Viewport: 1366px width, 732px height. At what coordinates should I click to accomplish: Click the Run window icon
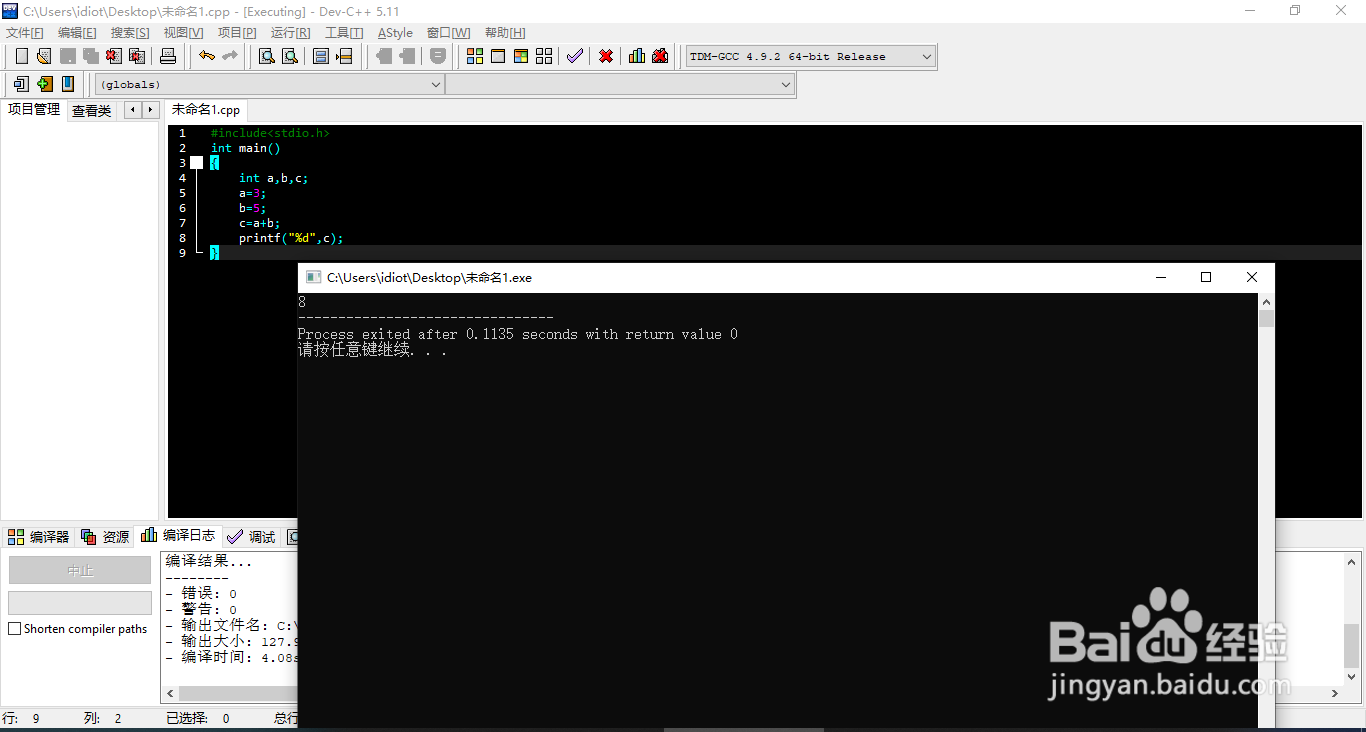[x=498, y=56]
